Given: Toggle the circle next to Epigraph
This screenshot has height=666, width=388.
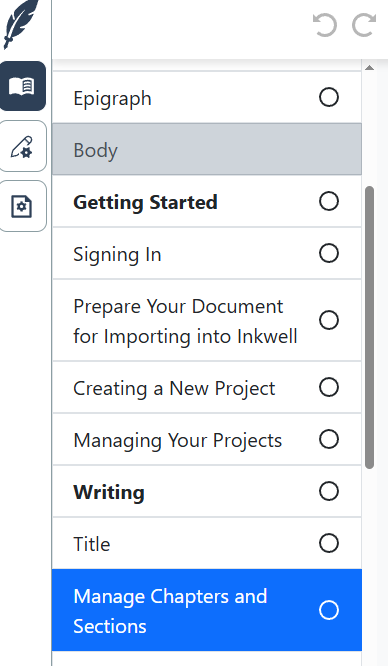Looking at the screenshot, I should tap(329, 97).
